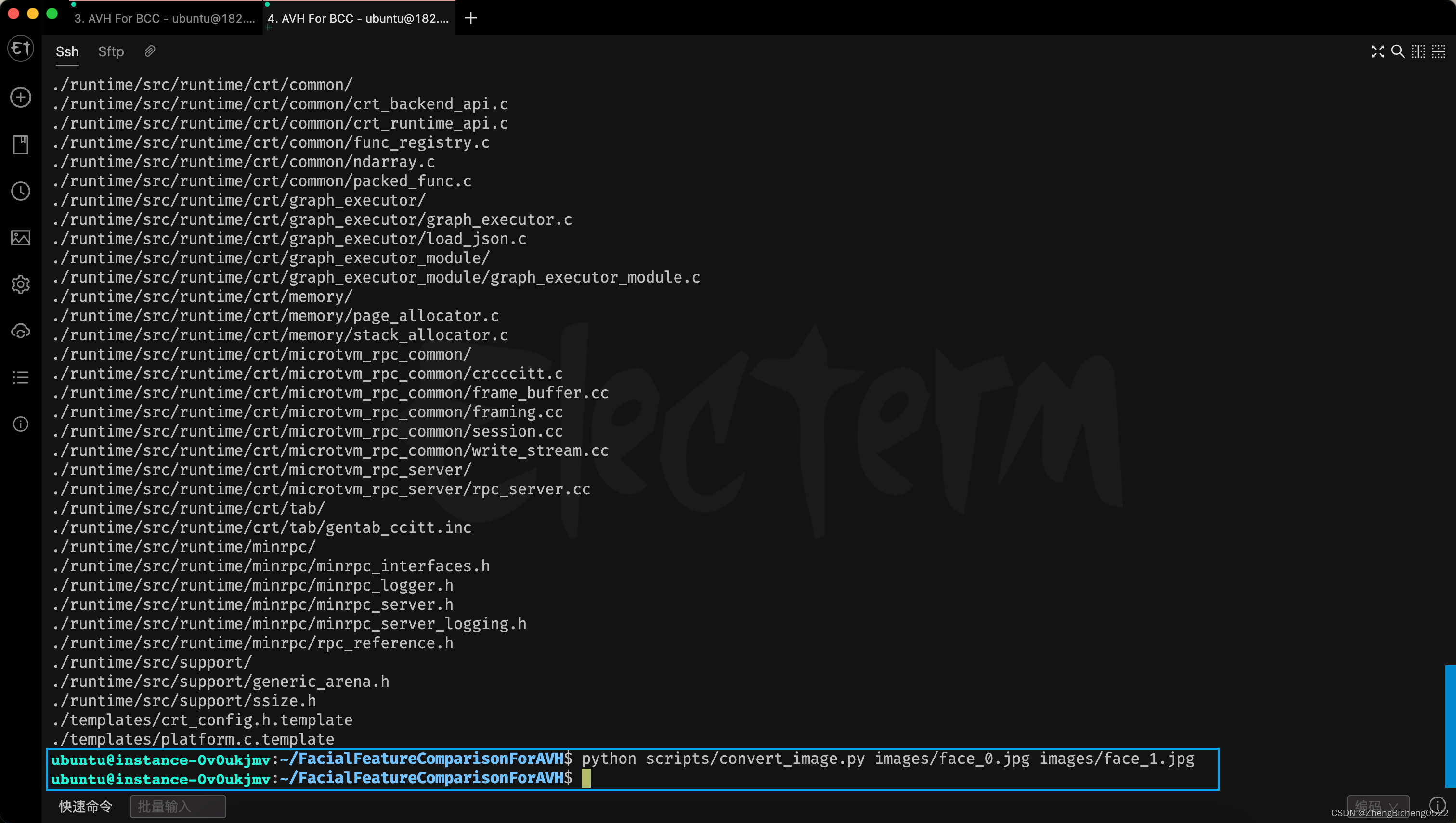Open settings gear in sidebar
Image resolution: width=1456 pixels, height=823 pixels.
coord(21,284)
